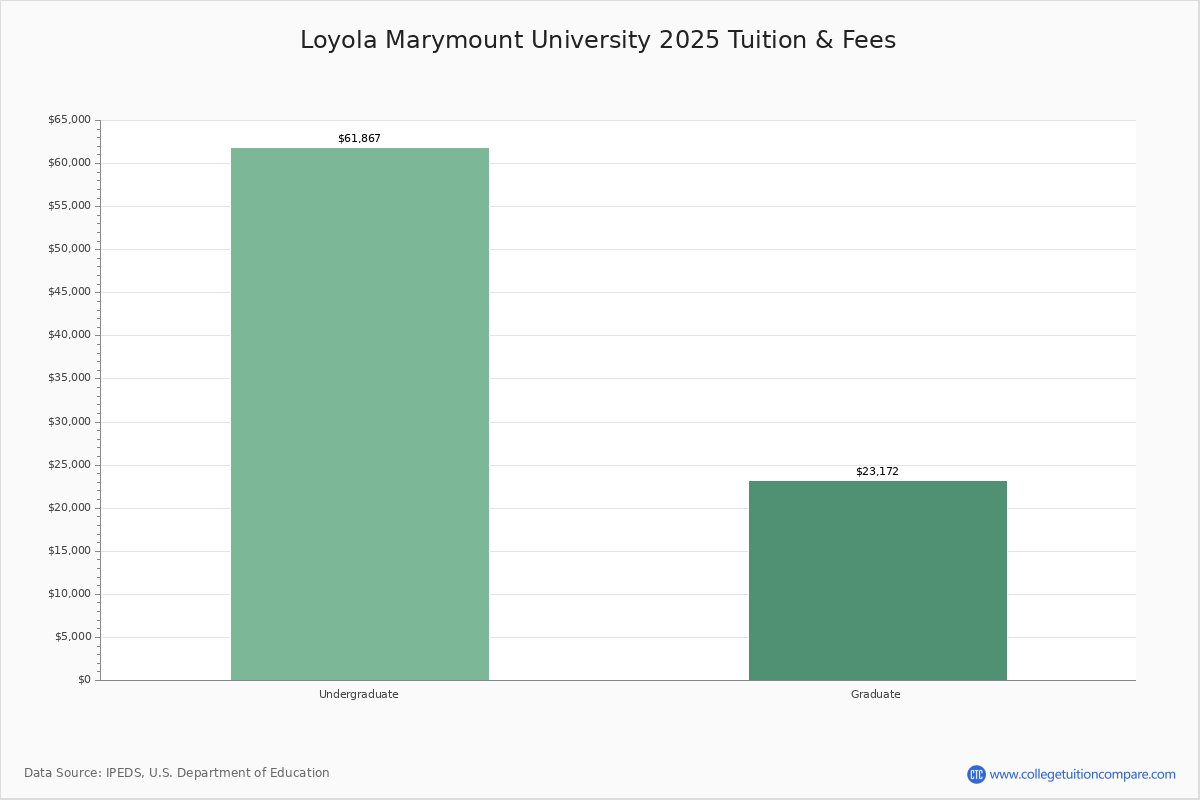
Task: Click the $45,000 gridline tick mark
Action: (97, 291)
